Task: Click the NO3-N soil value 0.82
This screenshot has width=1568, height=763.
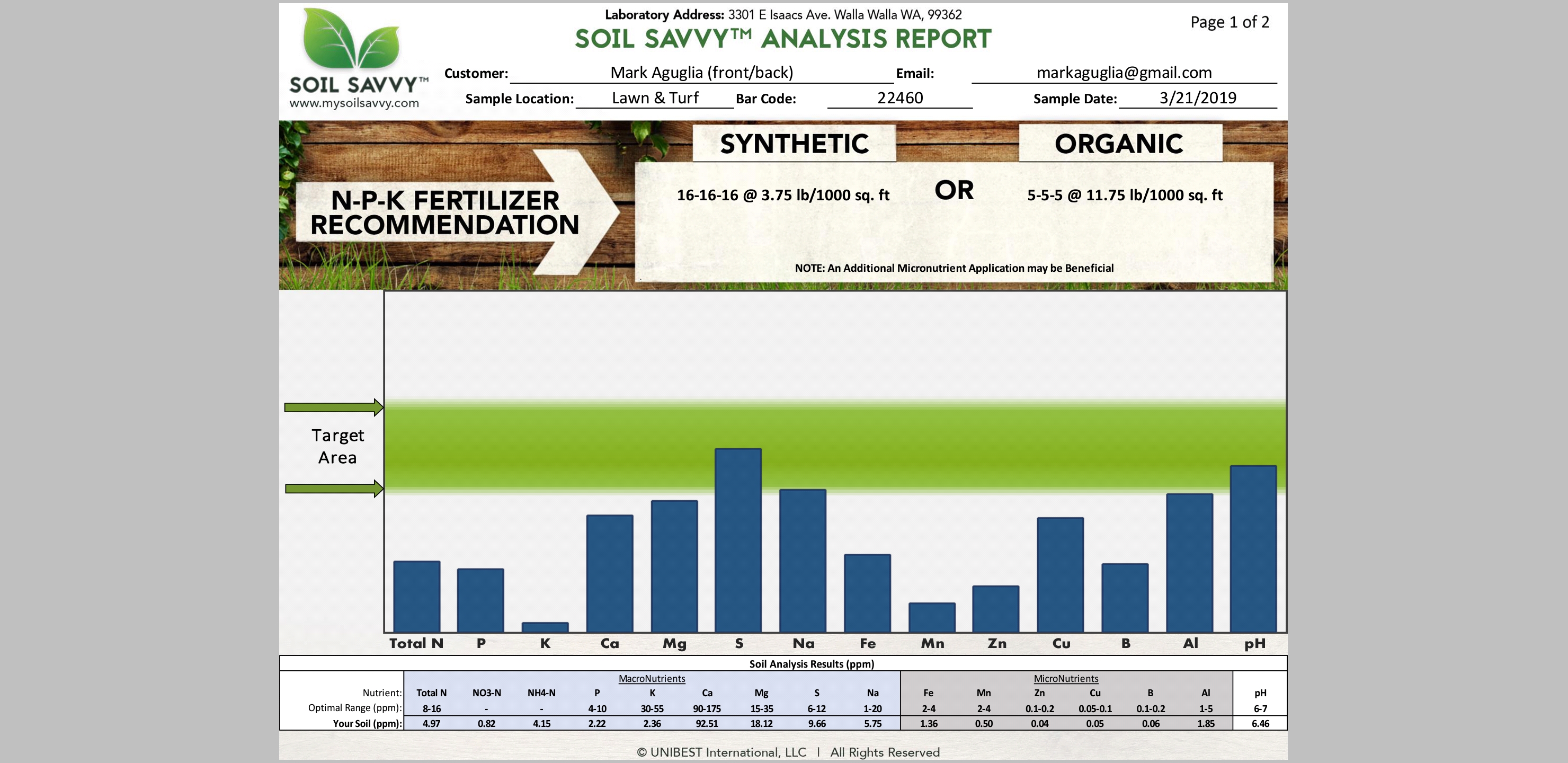Action: 486,723
